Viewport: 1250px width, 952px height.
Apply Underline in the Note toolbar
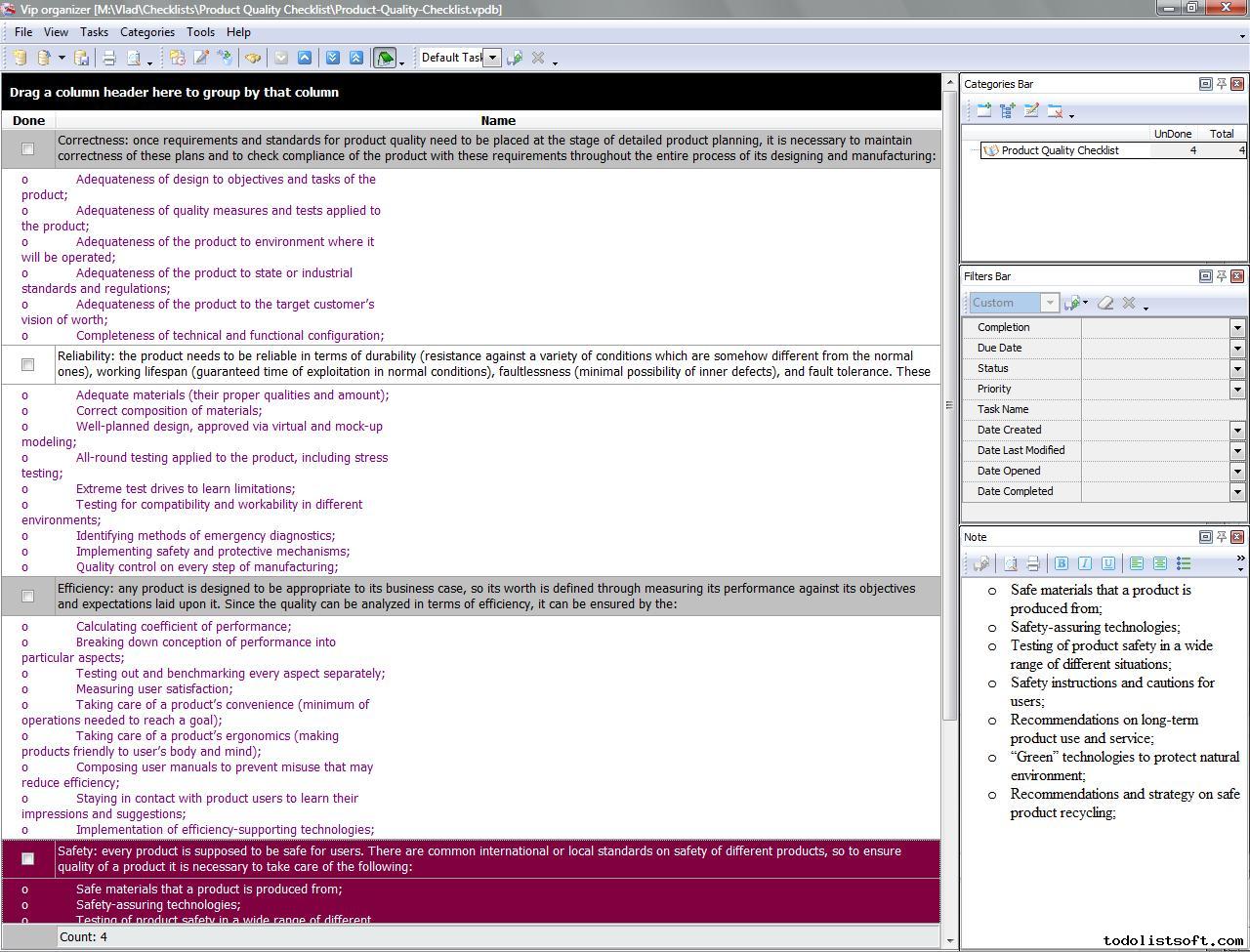1108,563
